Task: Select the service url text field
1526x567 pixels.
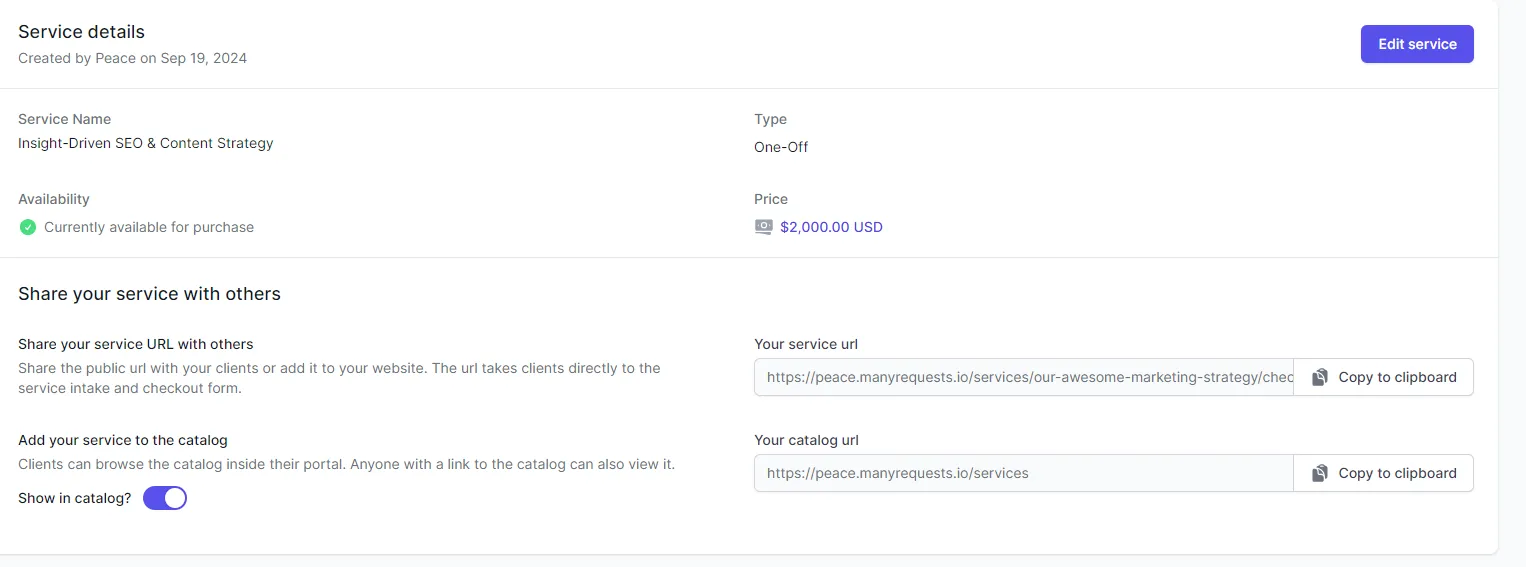Action: (x=1024, y=377)
